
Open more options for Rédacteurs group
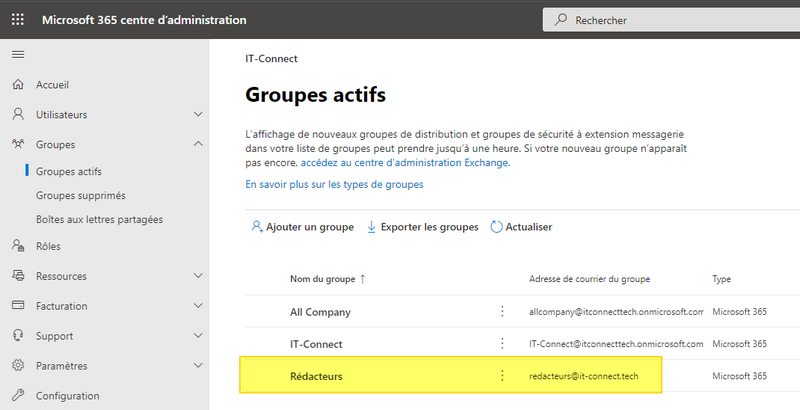[502, 376]
